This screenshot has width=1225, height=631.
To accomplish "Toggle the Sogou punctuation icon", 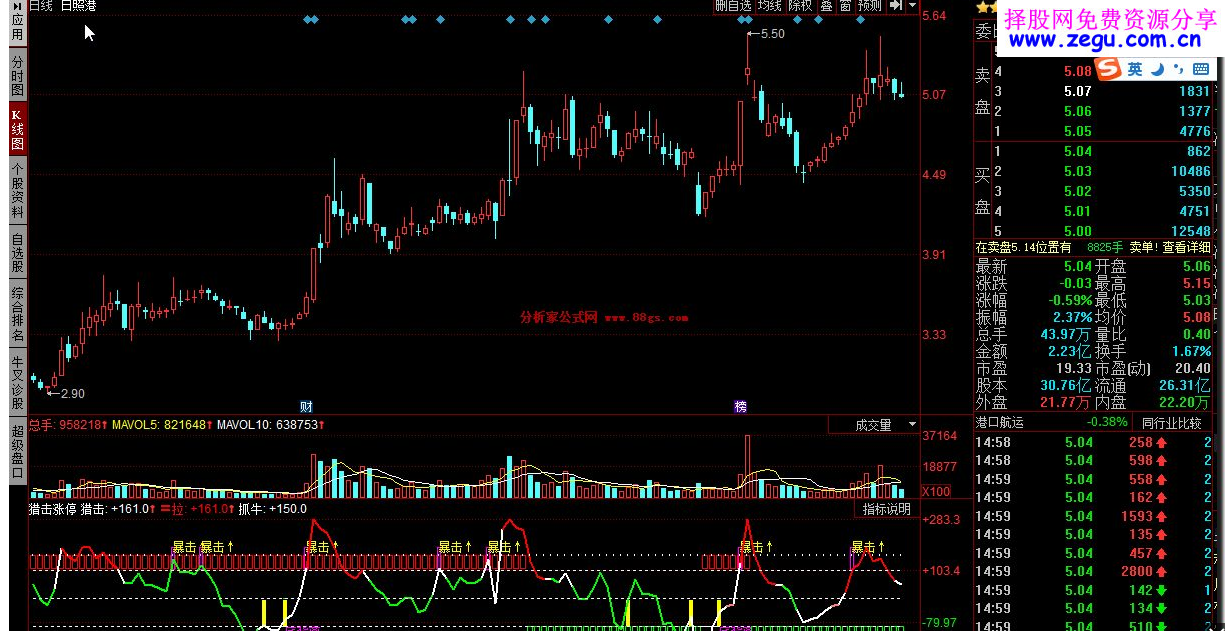I will point(1177,69).
